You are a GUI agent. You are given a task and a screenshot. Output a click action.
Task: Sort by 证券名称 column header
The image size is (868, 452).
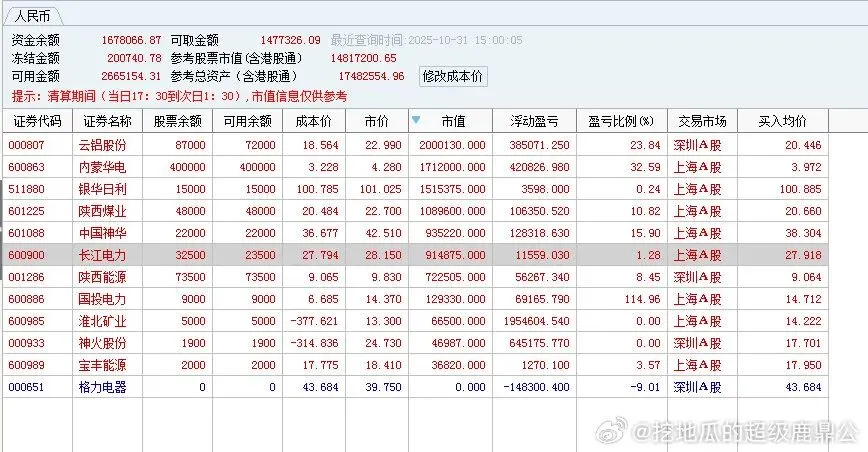point(107,121)
